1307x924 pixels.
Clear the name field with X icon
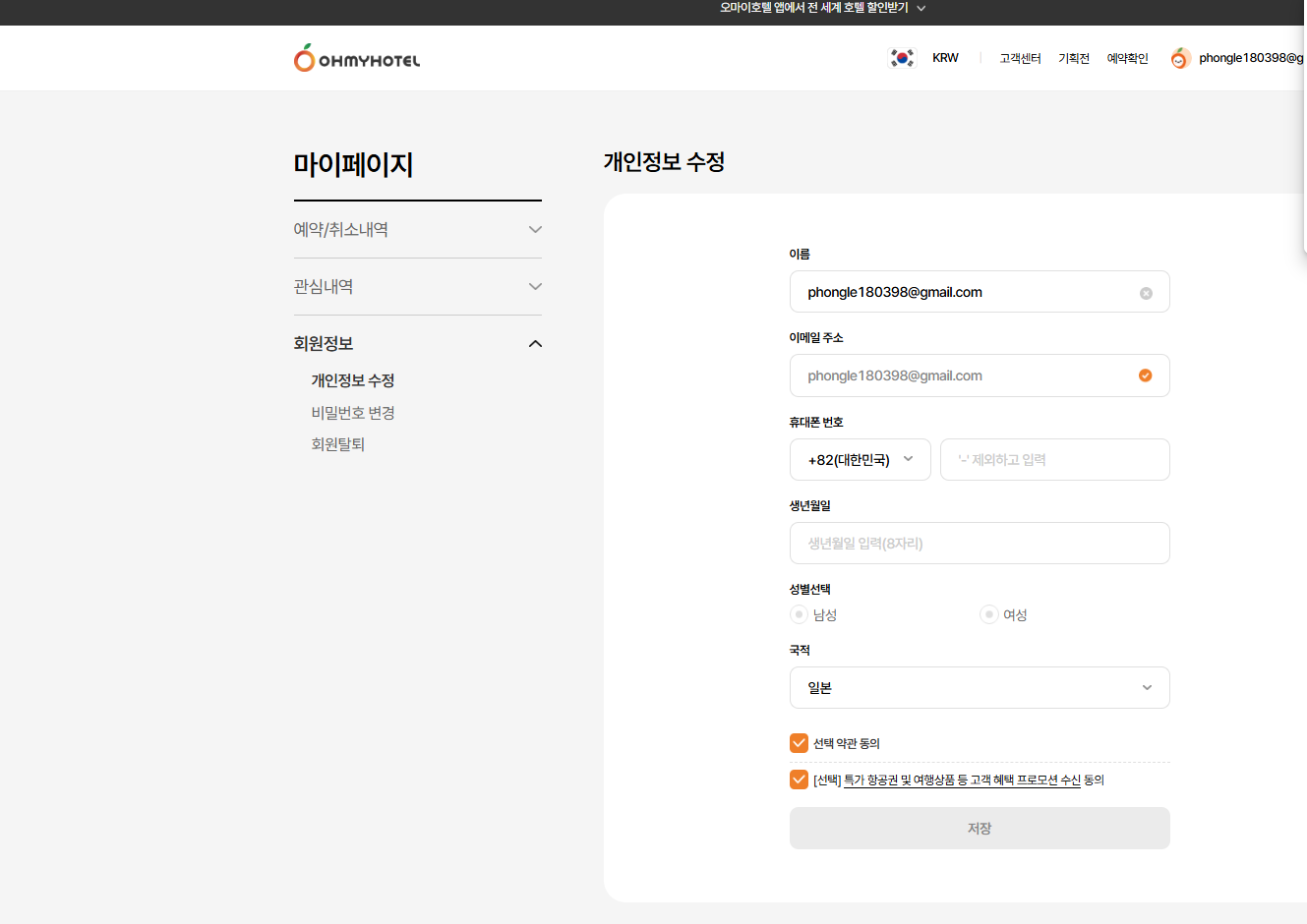tap(1146, 293)
